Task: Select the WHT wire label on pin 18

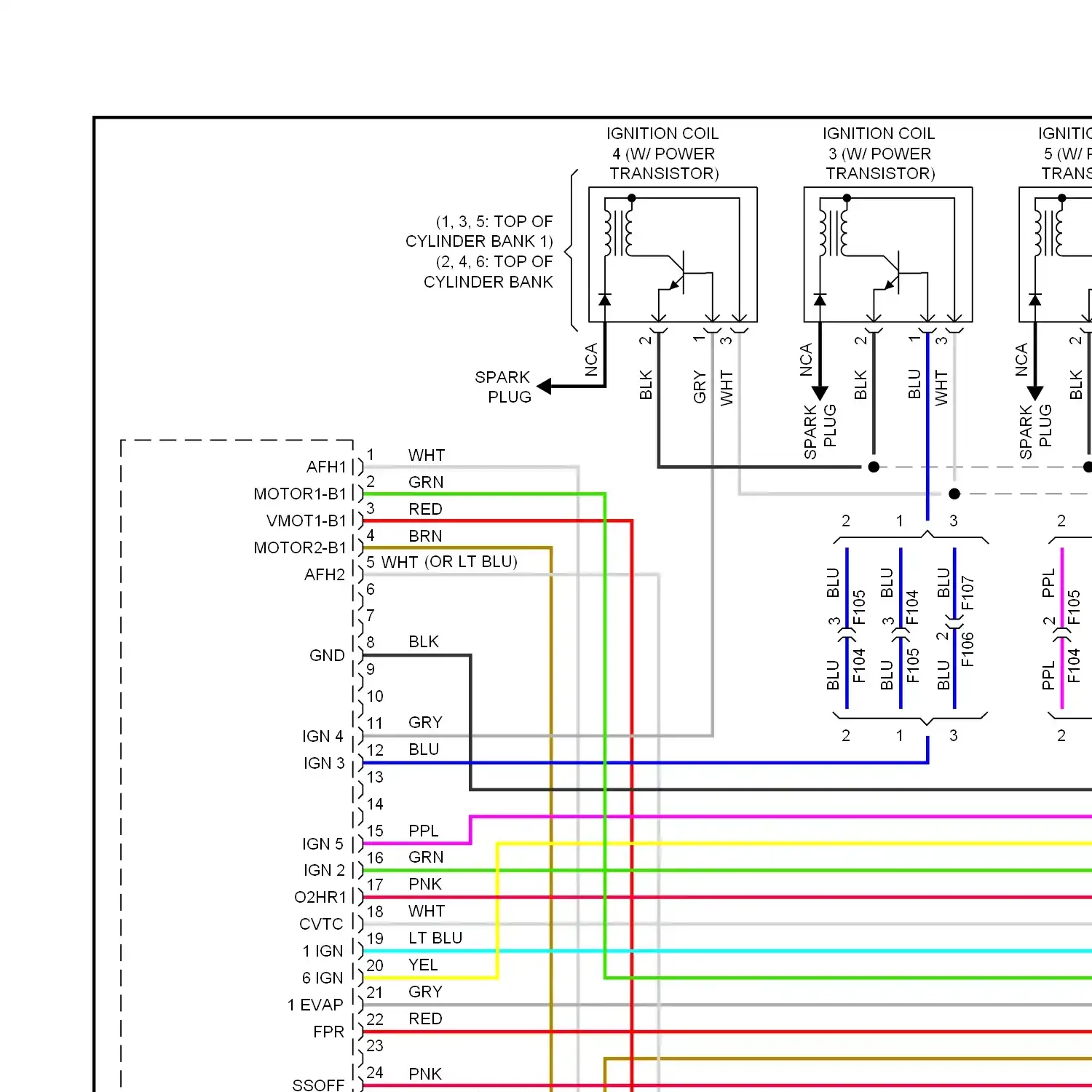Action: [427, 911]
